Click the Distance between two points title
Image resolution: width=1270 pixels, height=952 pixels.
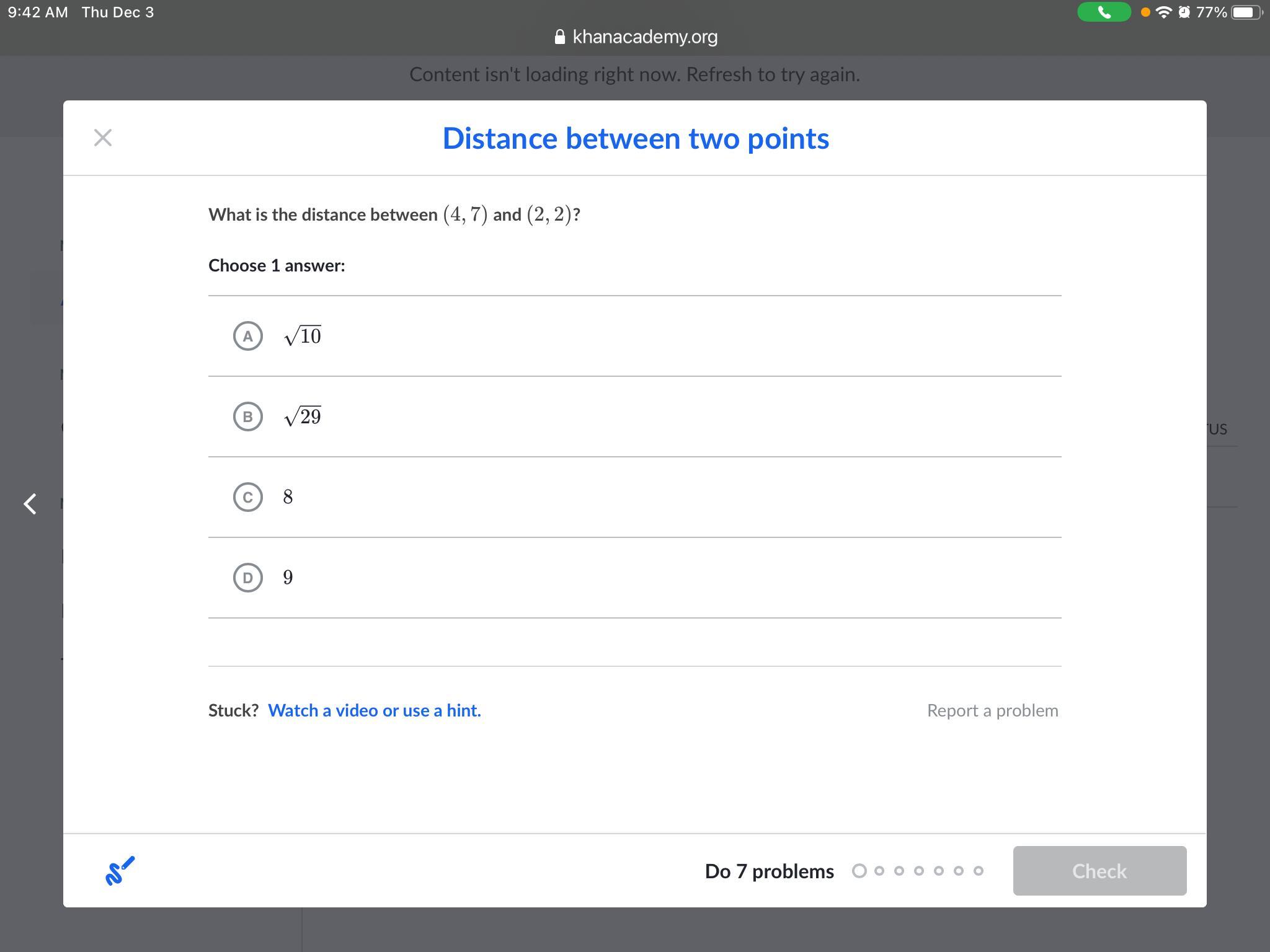(x=635, y=138)
